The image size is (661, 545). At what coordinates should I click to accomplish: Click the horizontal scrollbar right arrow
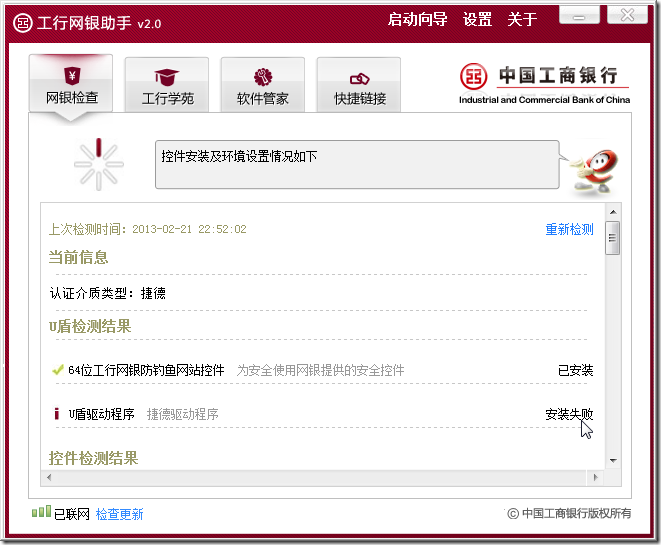[595, 478]
